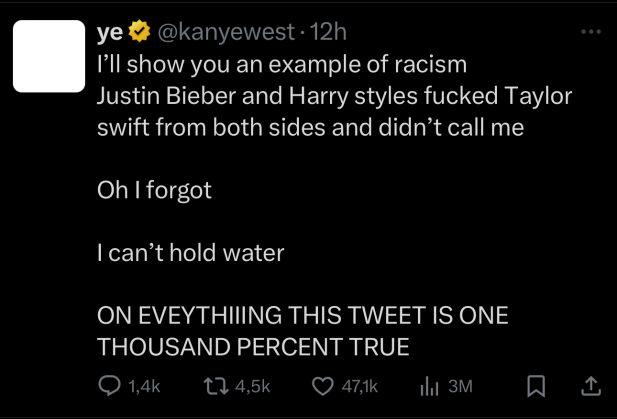Visit the @kanyewest handle link
Viewport: 617px width, 419px height.
(226, 32)
